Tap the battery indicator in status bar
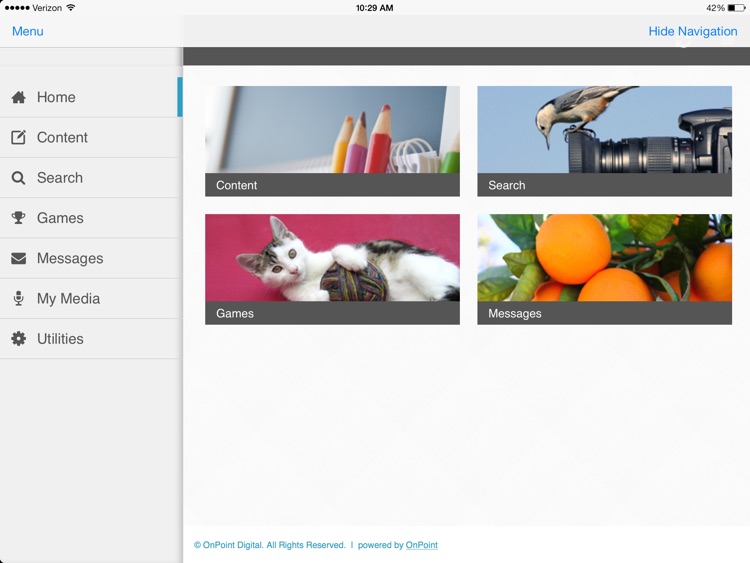The image size is (750, 563). coord(737,8)
